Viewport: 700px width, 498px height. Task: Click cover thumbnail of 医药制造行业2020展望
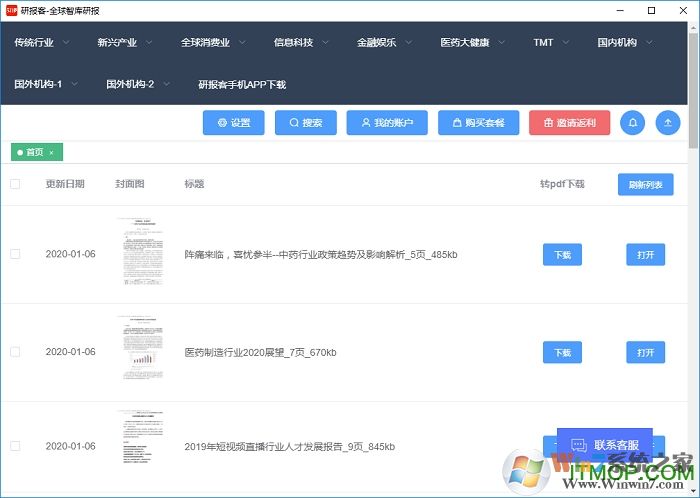(142, 349)
